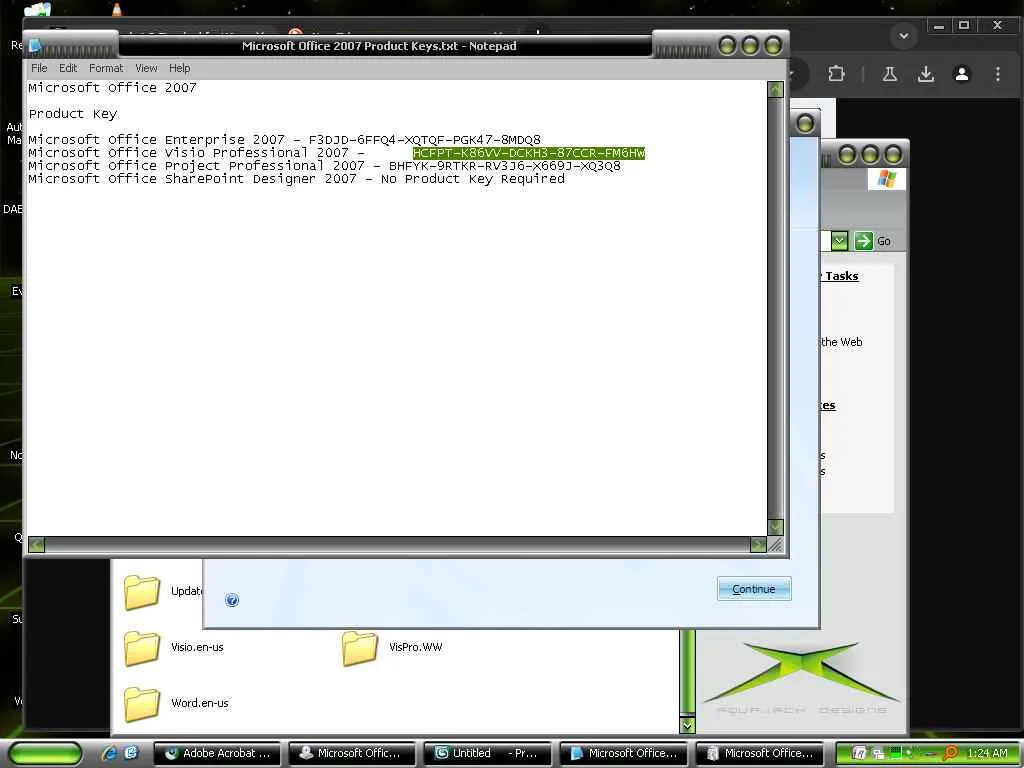The image size is (1024, 768).
Task: Click the Tasks heading in Explorer pane
Action: 841,276
